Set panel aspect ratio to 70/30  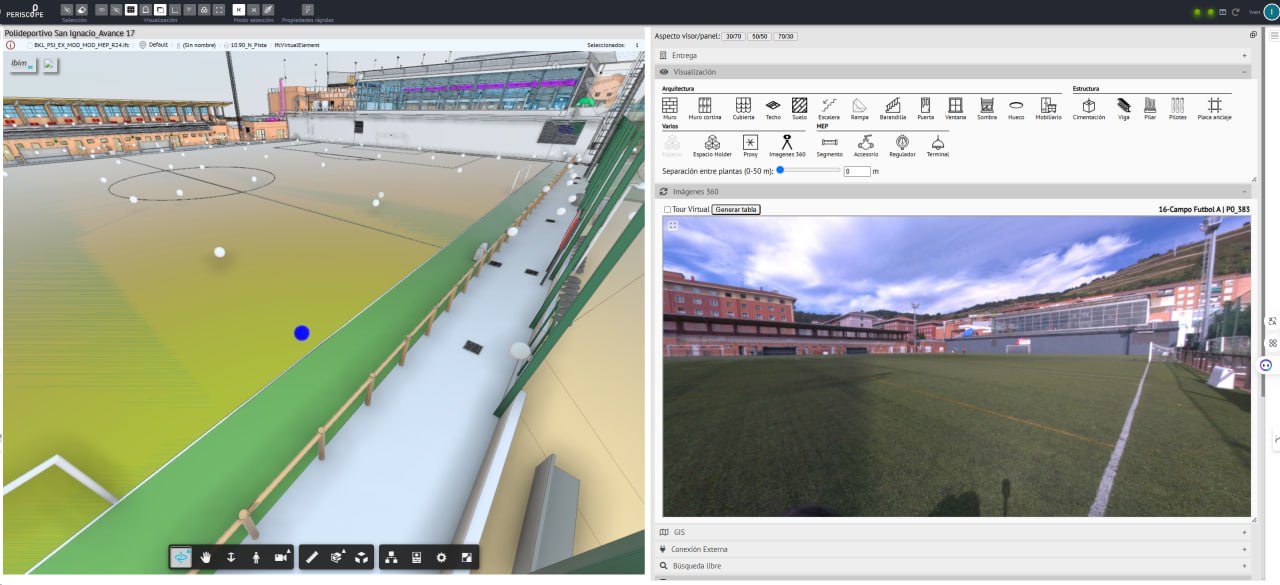click(x=786, y=36)
